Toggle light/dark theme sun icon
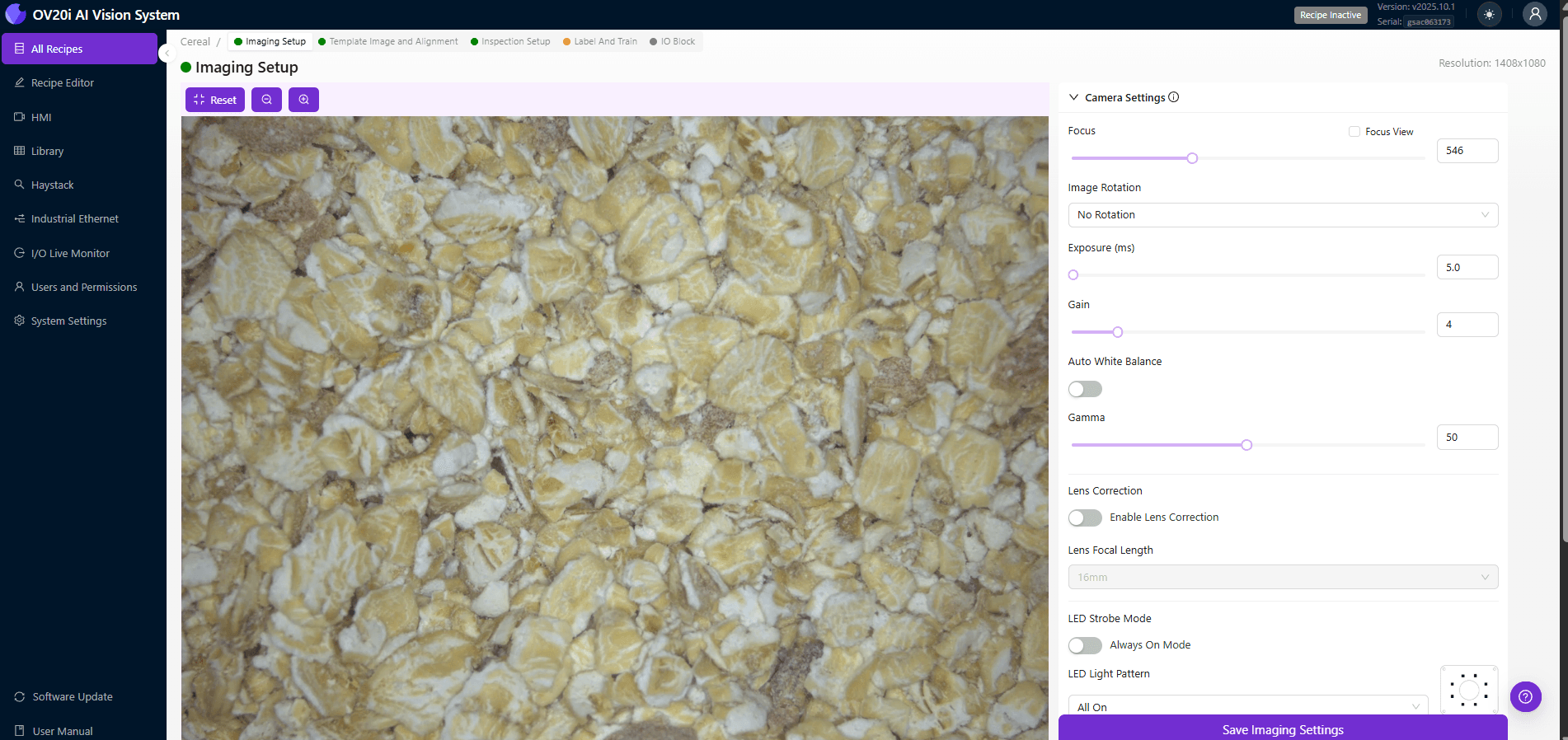Viewport: 1568px width, 740px height. (x=1489, y=15)
